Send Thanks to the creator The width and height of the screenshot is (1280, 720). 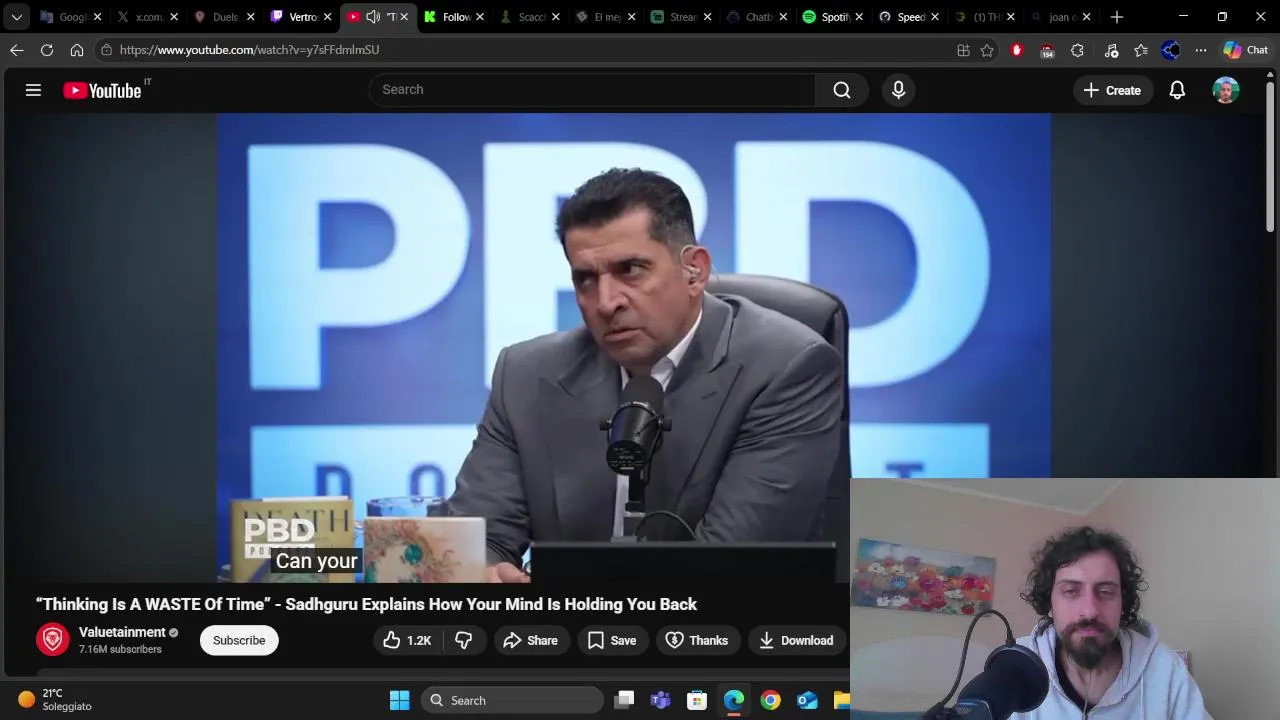(x=697, y=640)
